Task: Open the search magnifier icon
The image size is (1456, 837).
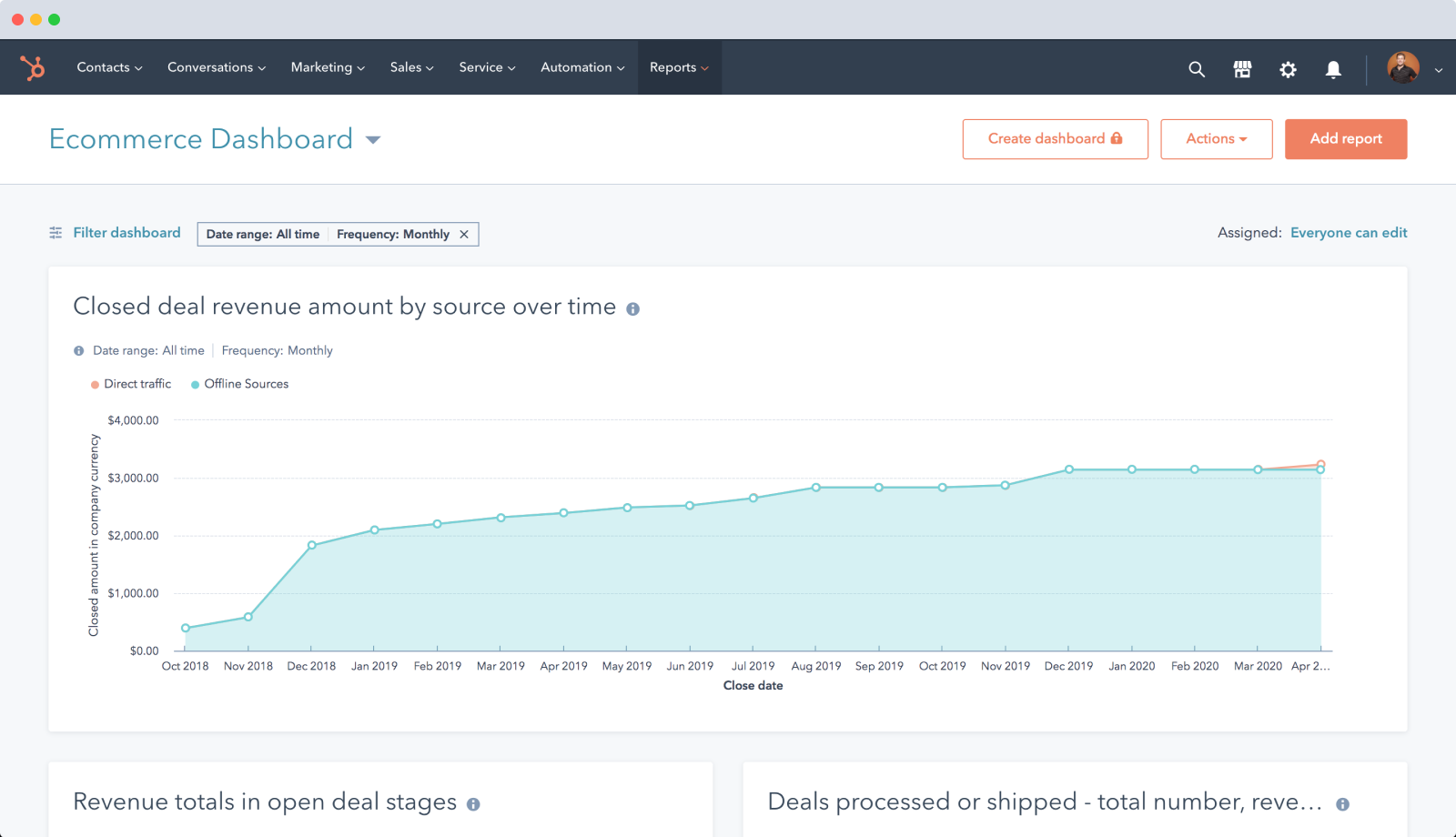Action: (x=1197, y=69)
